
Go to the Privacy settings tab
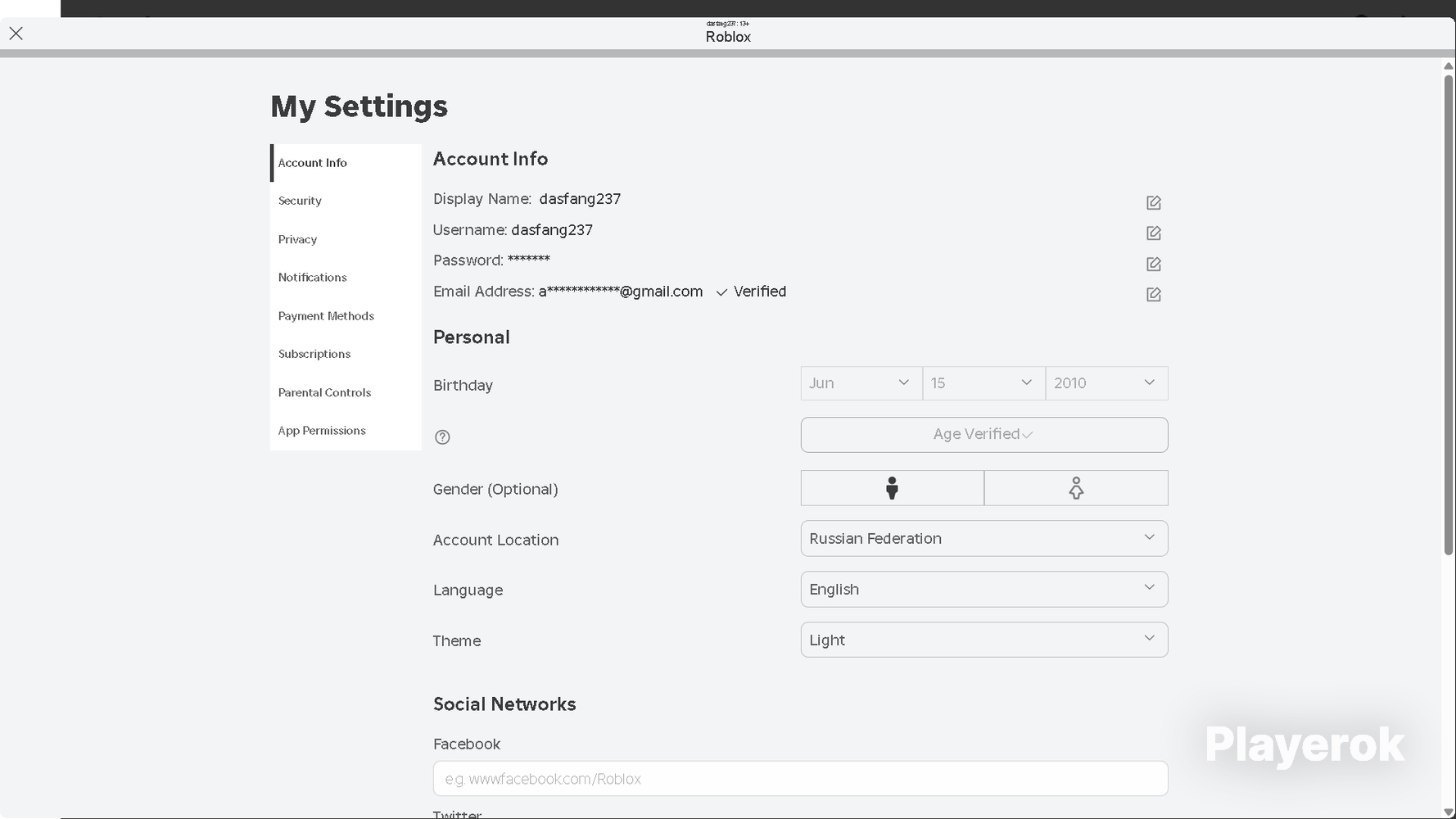click(x=346, y=239)
